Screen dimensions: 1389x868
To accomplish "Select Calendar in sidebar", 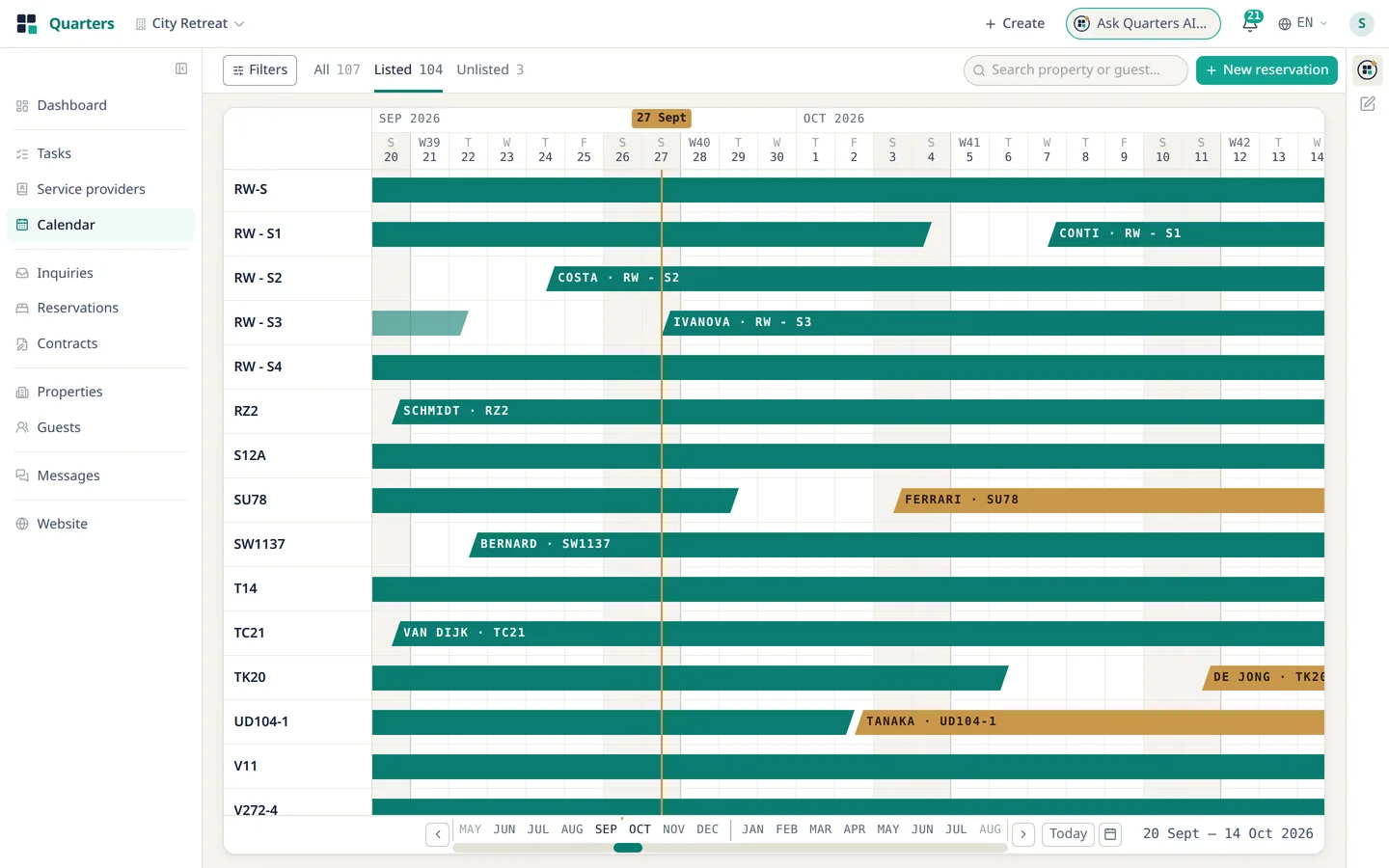I will [100, 225].
